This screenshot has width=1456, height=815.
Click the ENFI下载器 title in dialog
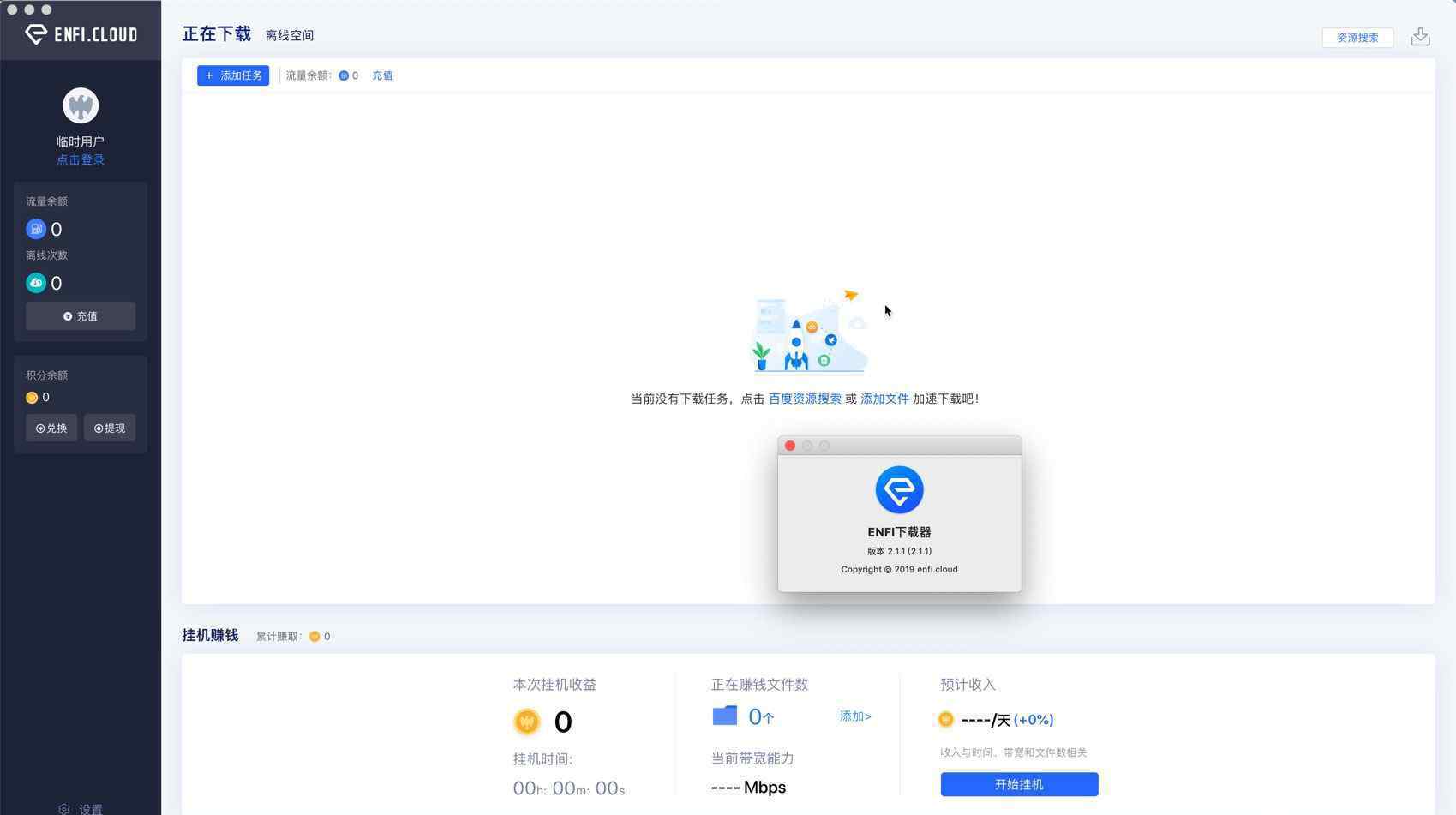[899, 532]
